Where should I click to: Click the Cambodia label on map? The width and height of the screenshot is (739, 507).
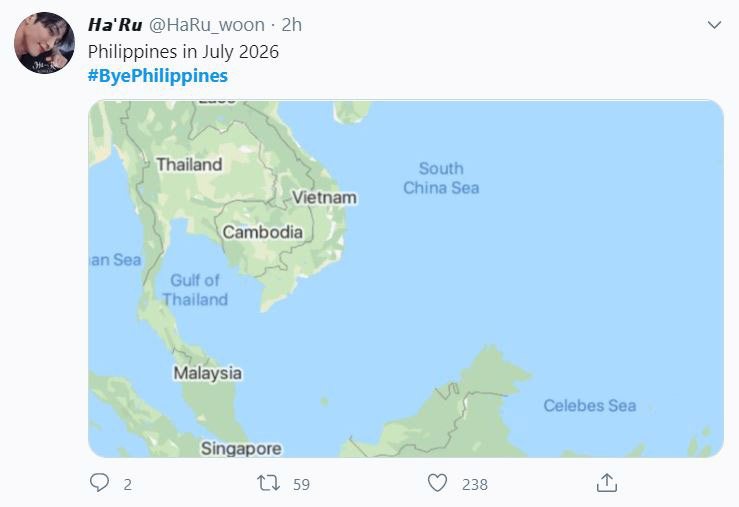[x=262, y=232]
